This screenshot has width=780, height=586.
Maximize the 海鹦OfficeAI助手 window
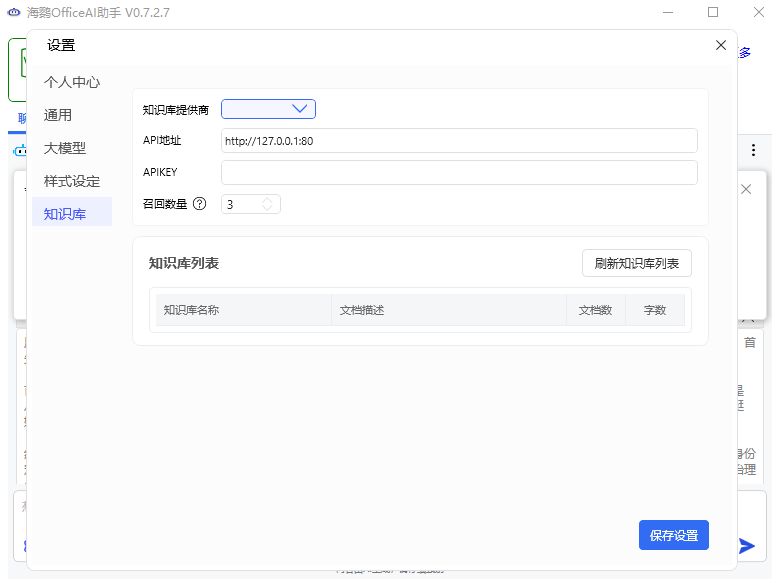pos(713,12)
